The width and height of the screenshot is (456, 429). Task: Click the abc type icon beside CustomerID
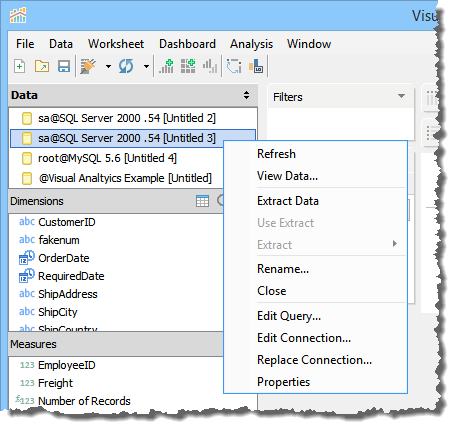(27, 221)
